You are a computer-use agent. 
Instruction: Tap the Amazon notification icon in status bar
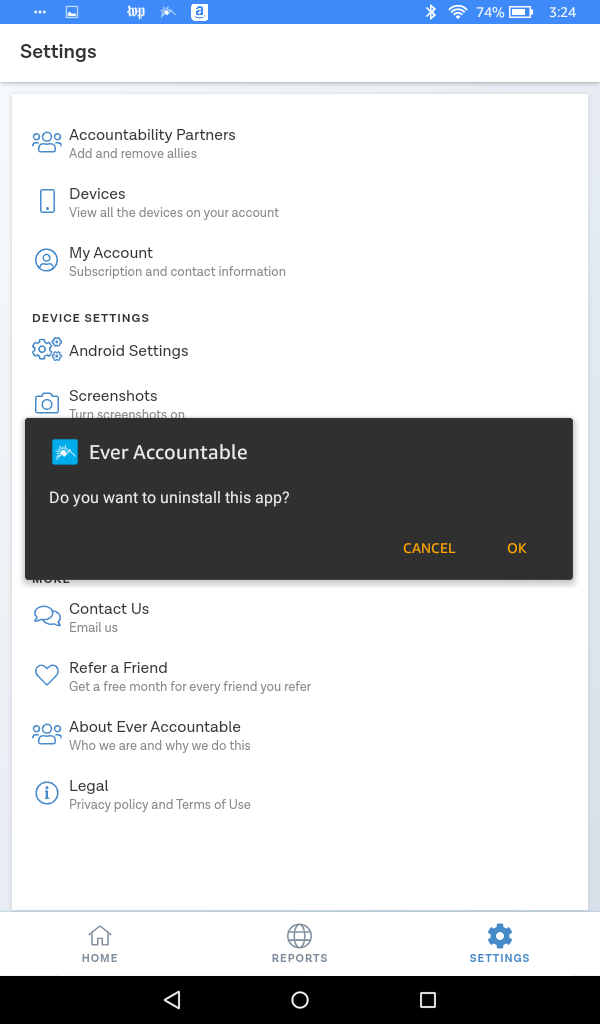coord(199,12)
